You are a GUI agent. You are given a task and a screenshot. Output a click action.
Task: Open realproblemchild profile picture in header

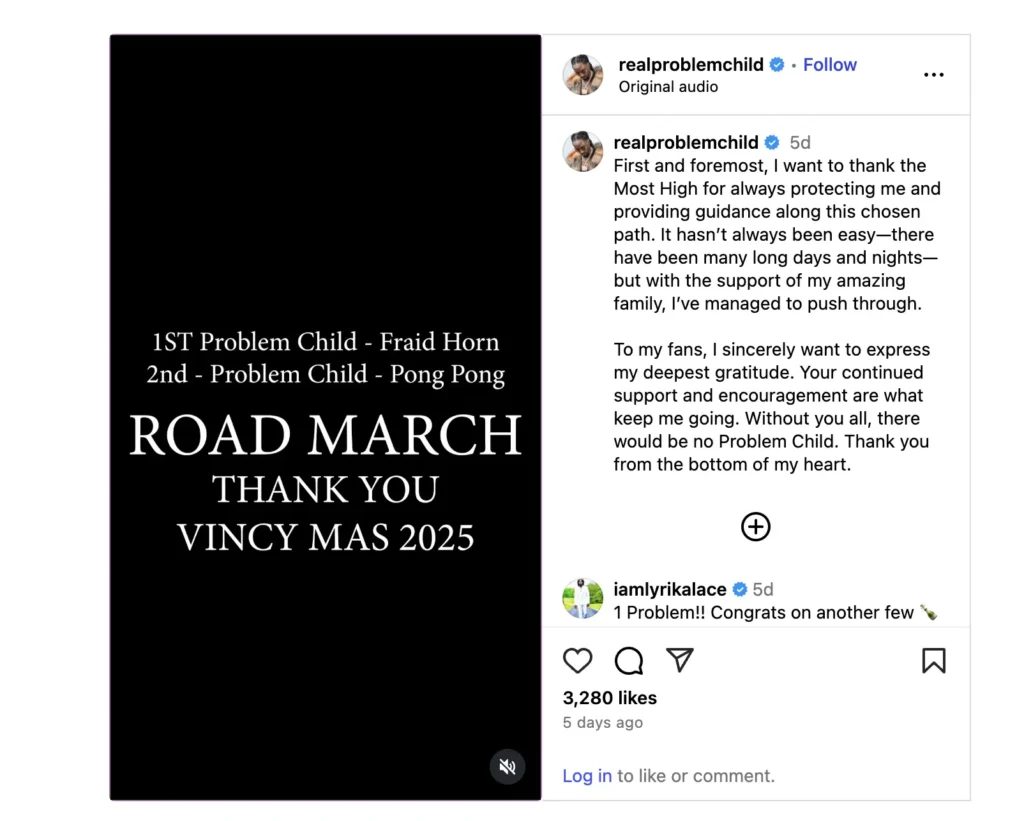[x=583, y=74]
